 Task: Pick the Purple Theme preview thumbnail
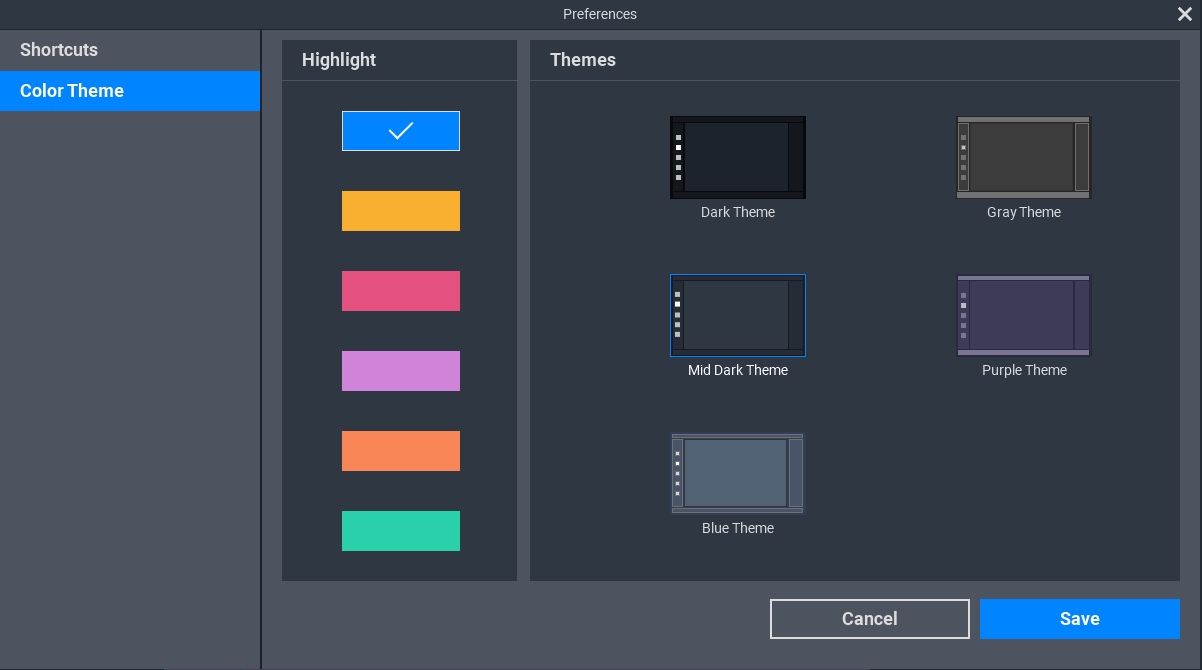(1023, 316)
